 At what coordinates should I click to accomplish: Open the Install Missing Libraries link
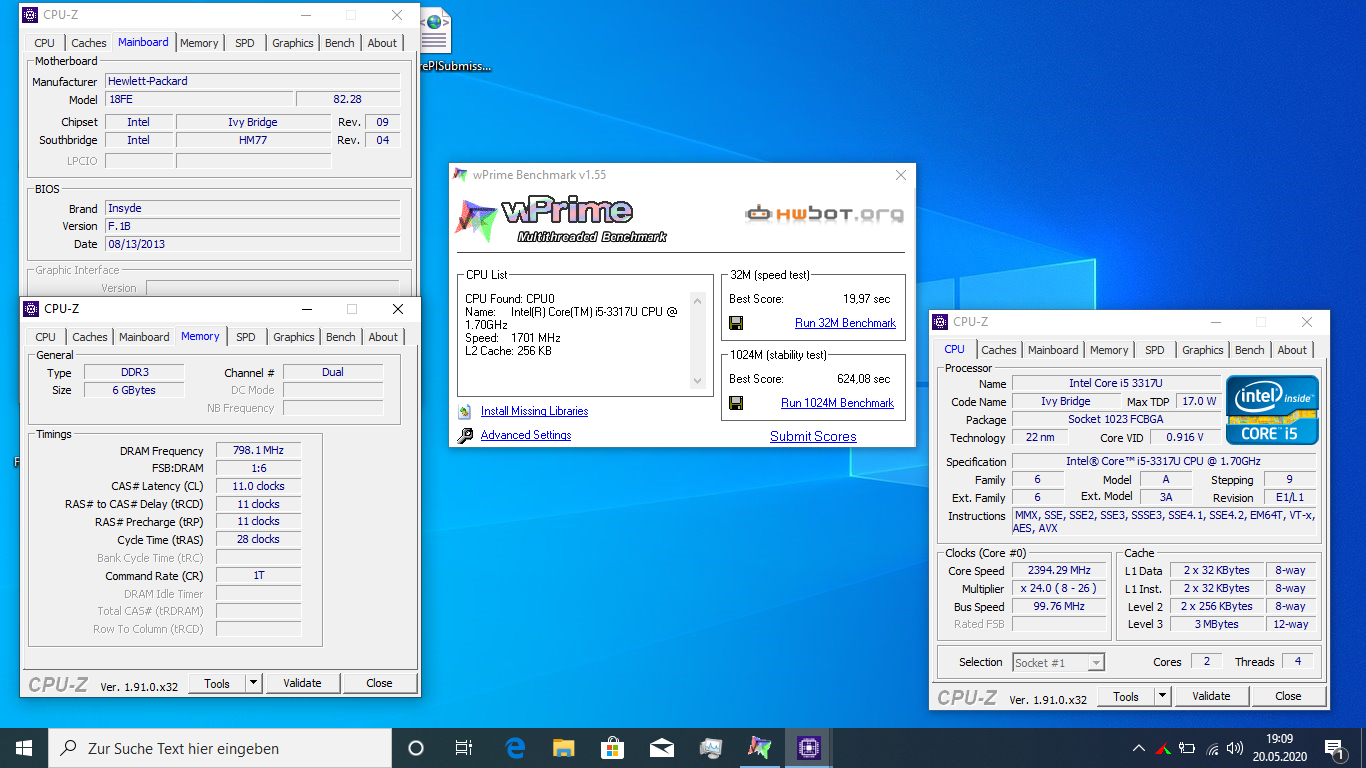point(534,411)
